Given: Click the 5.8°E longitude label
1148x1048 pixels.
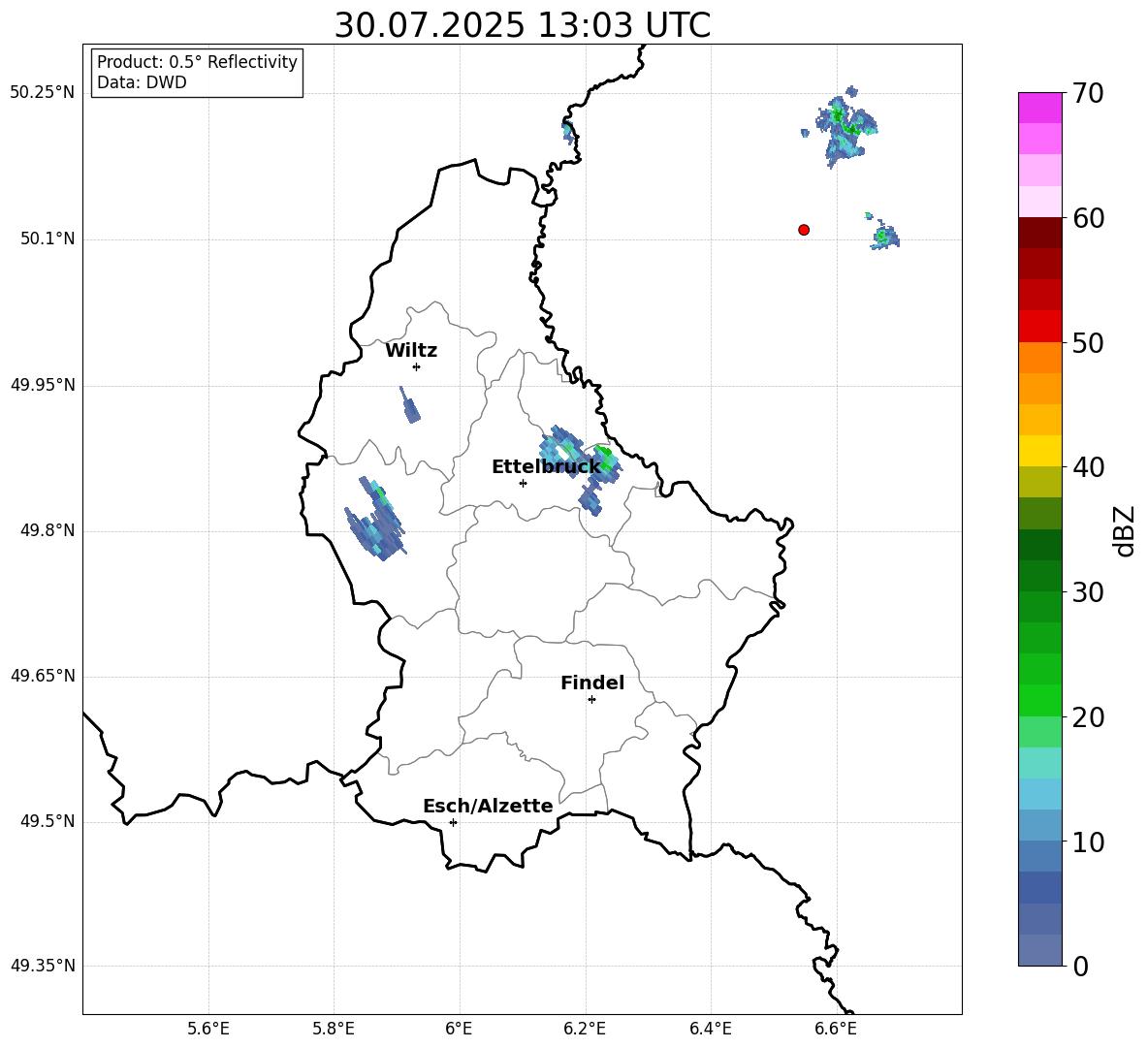Looking at the screenshot, I should tap(334, 1029).
